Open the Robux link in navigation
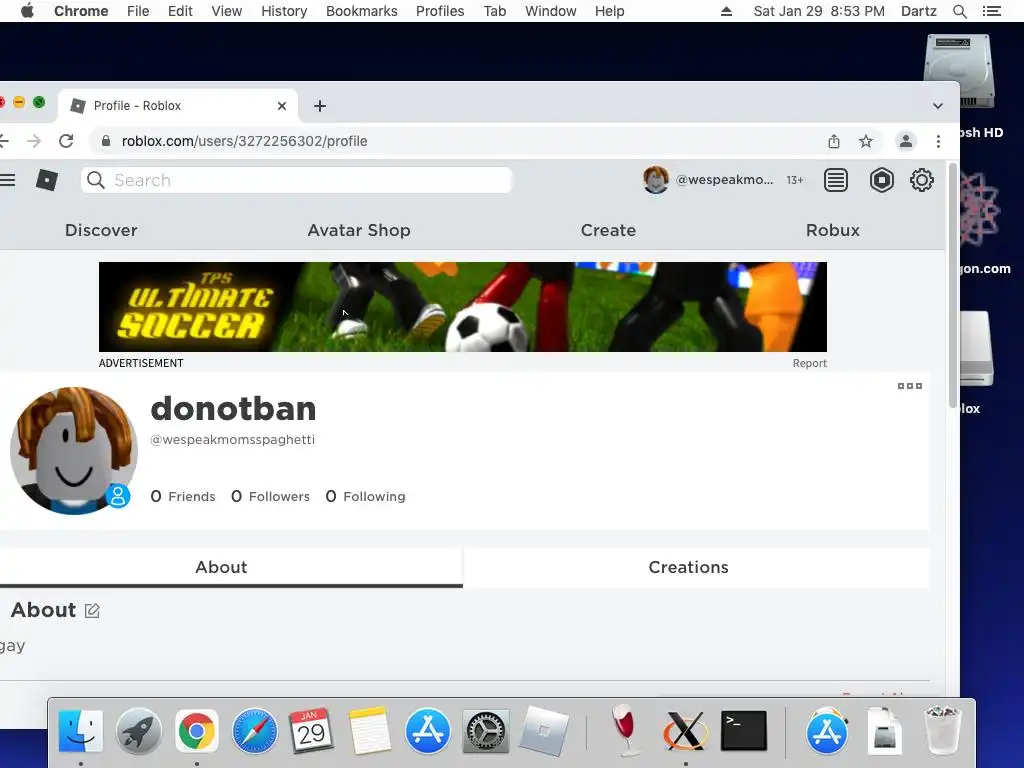 coord(833,230)
